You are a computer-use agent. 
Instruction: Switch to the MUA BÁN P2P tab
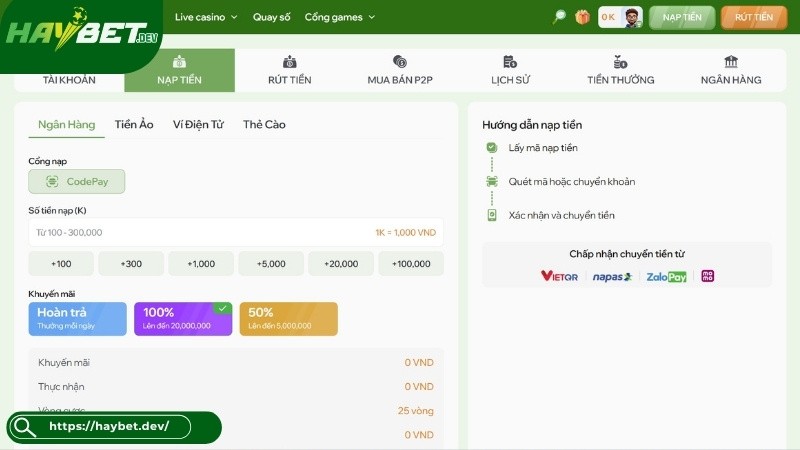click(400, 70)
